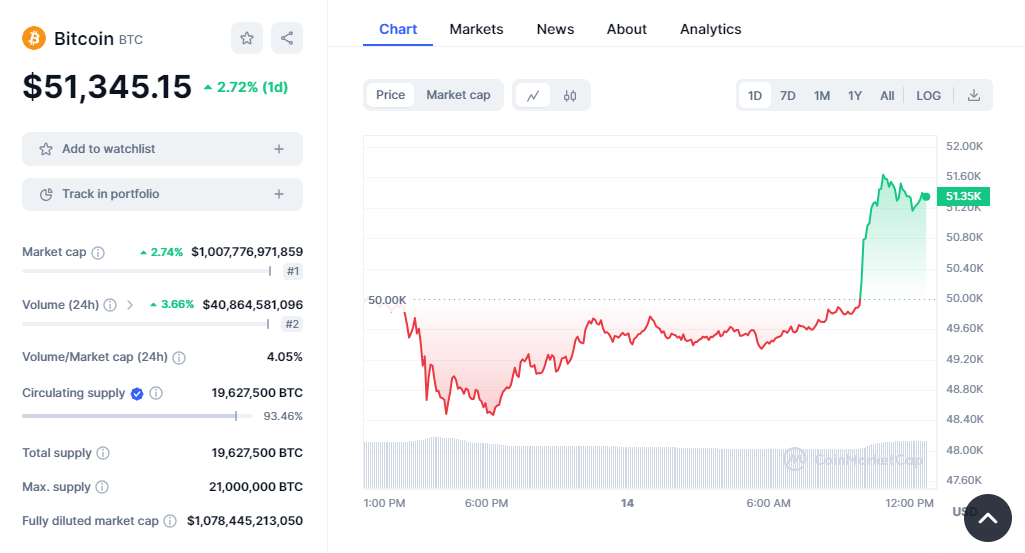The width and height of the screenshot is (1025, 553).
Task: Click the Volume (24h) rank bar
Action: point(146,324)
